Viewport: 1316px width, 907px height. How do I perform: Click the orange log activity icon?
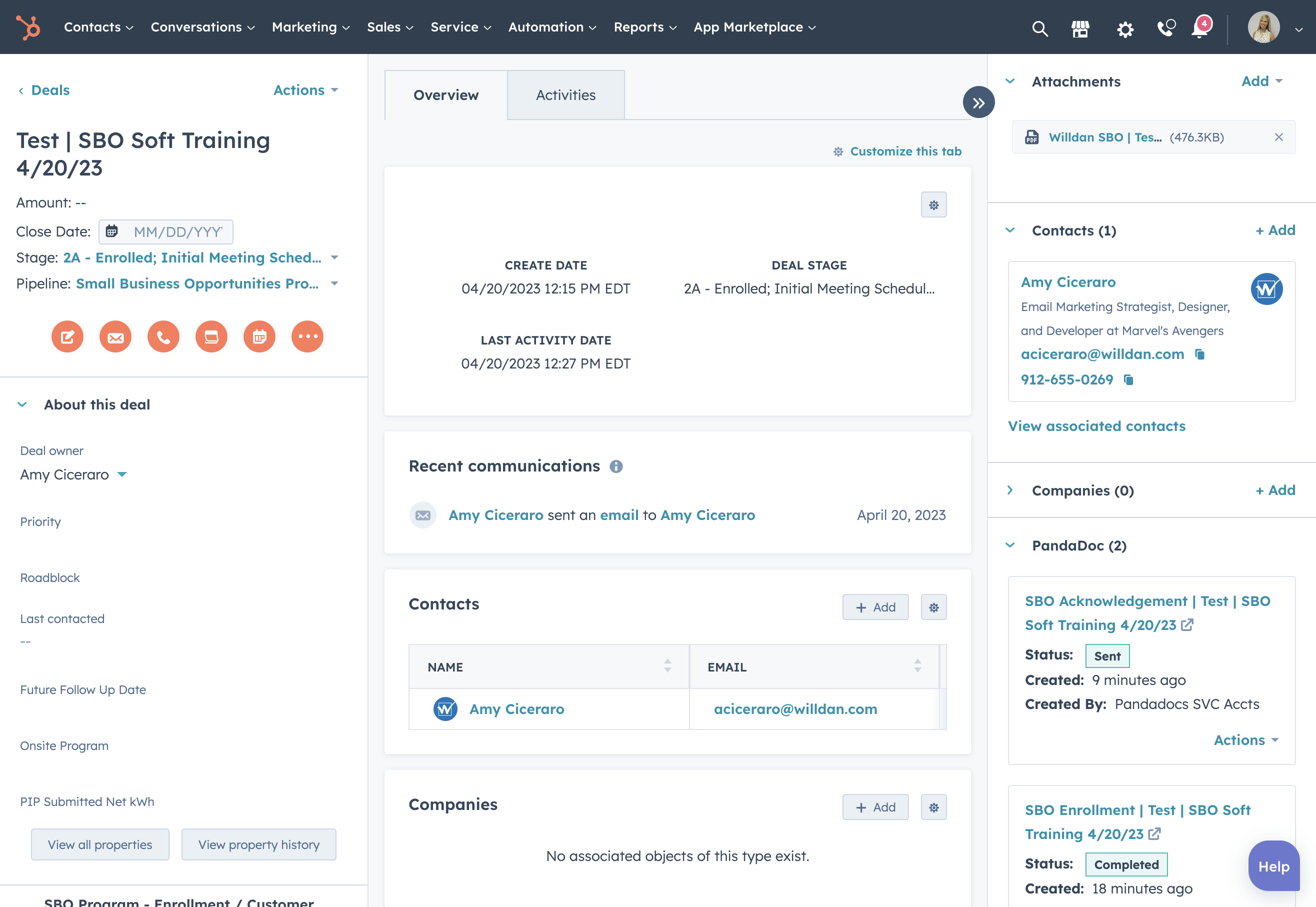point(211,336)
